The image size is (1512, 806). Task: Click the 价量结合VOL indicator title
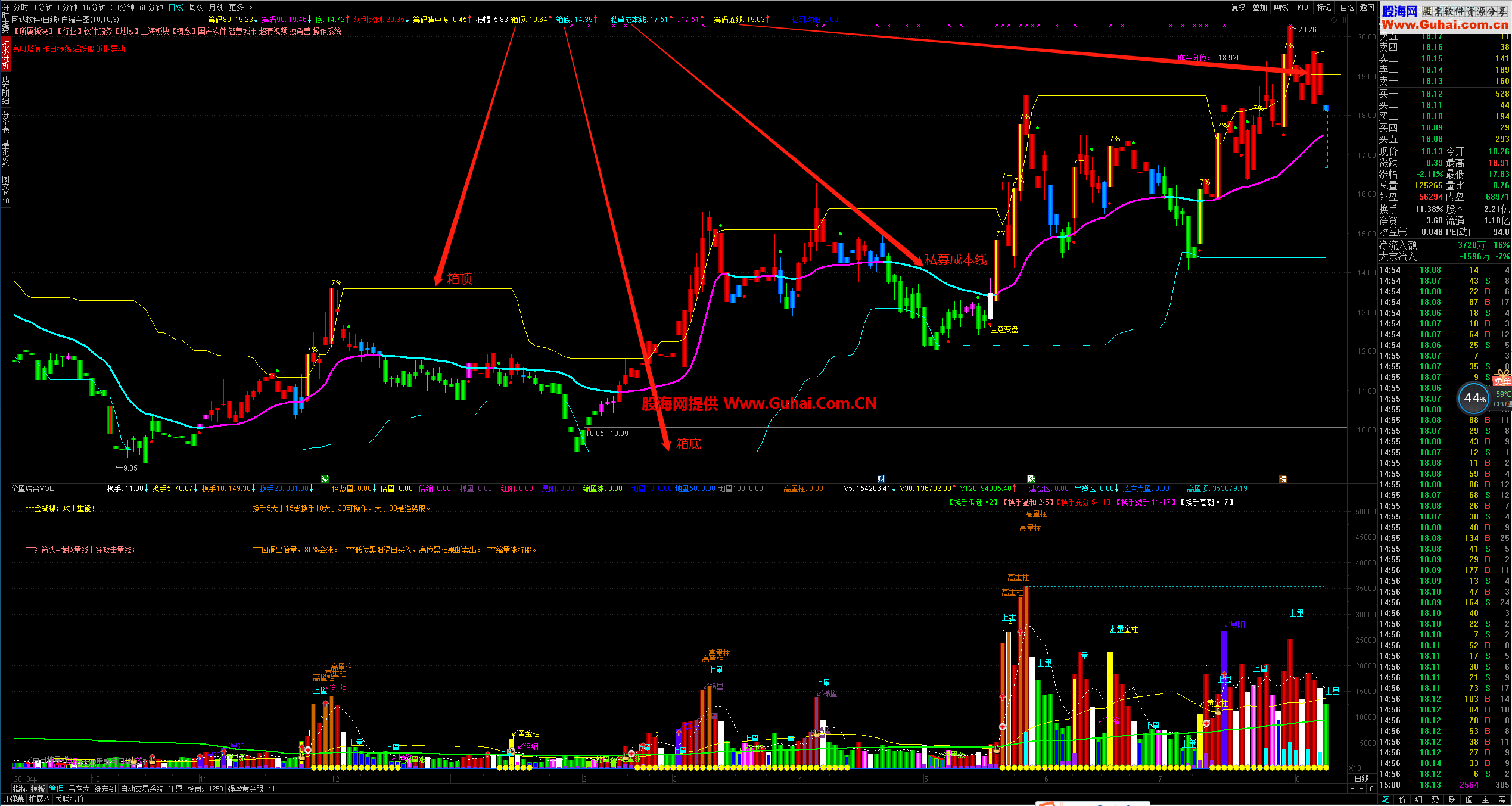pyautogui.click(x=33, y=488)
